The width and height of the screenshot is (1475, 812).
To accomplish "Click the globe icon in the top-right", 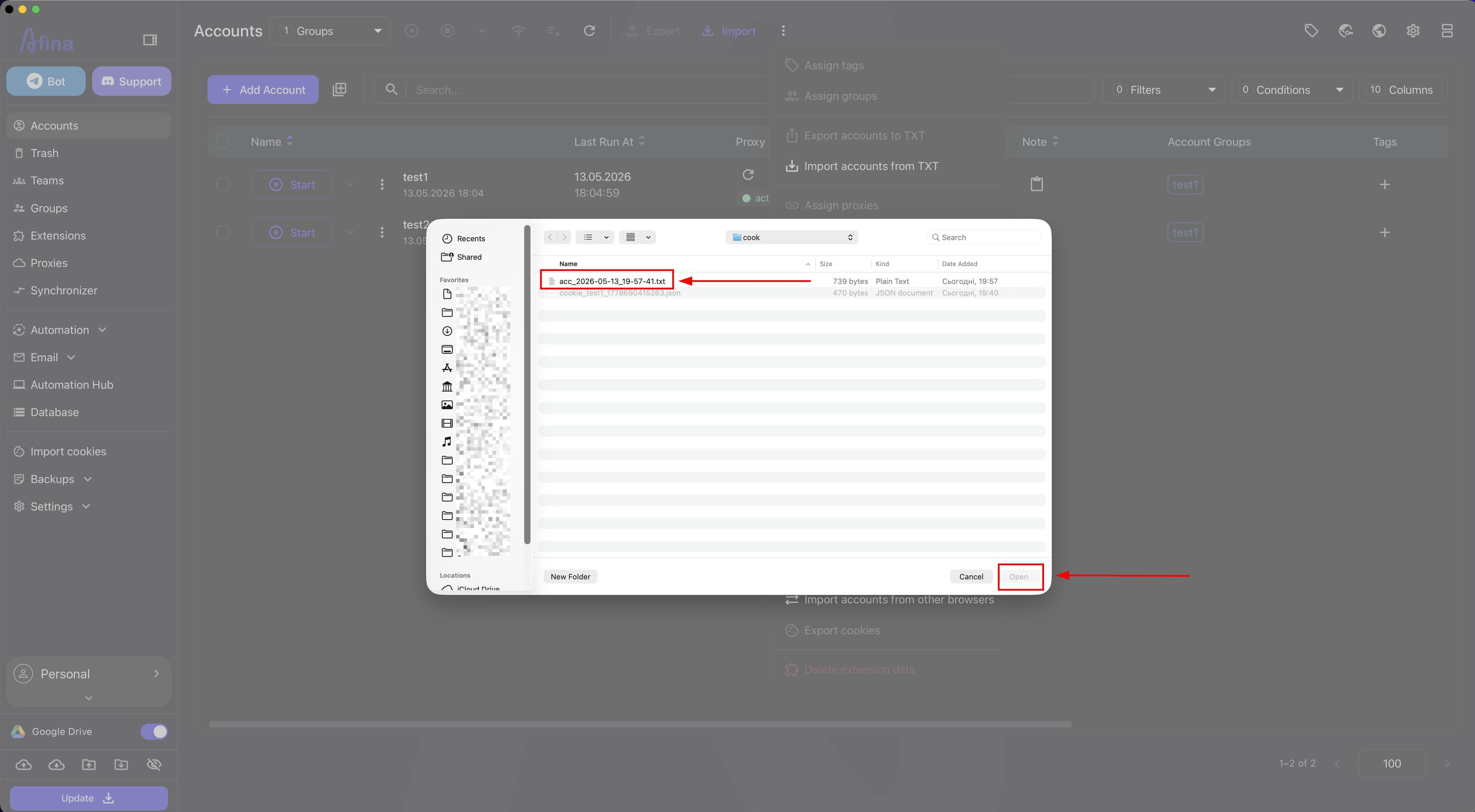I will tap(1379, 31).
